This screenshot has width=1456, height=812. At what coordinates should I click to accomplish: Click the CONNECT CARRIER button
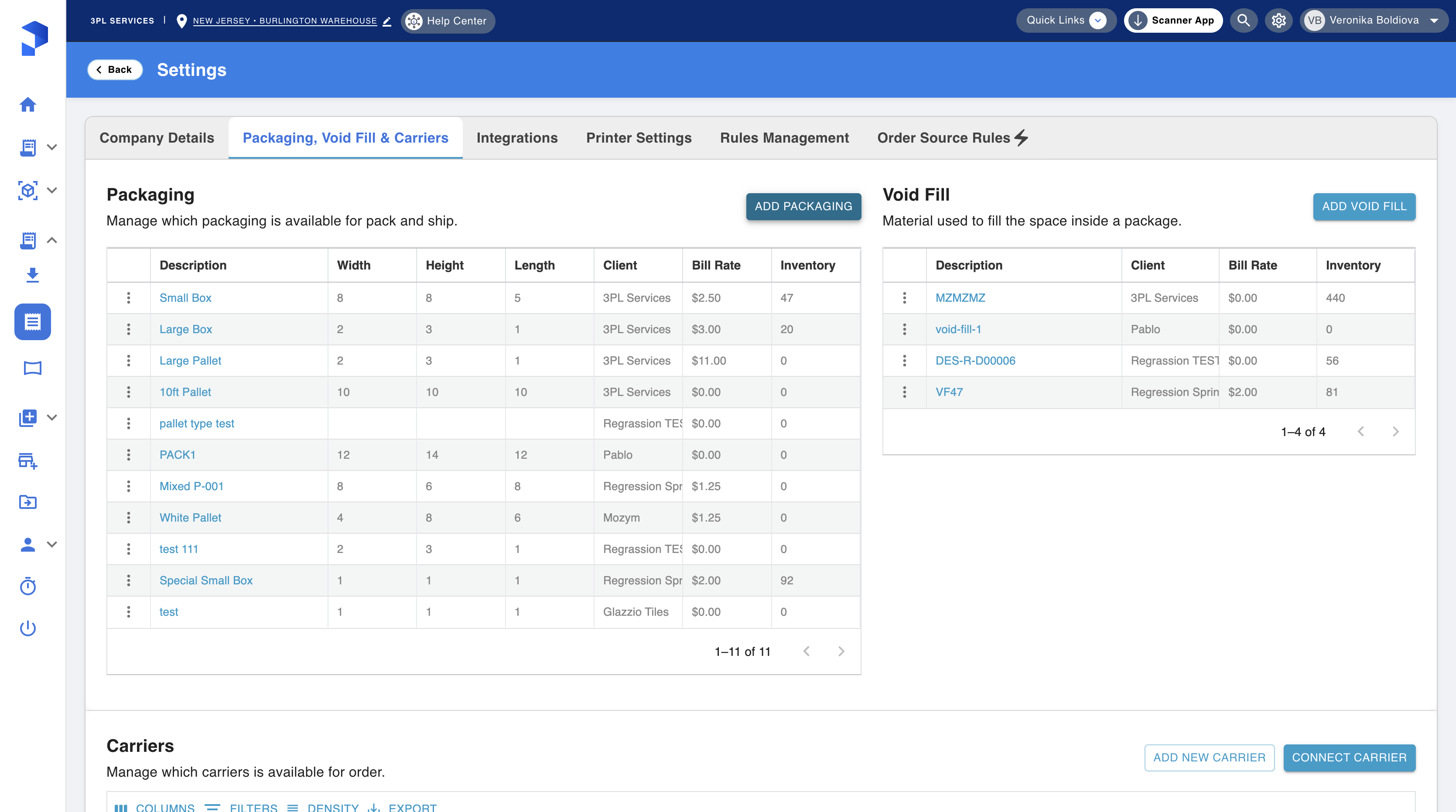pyautogui.click(x=1349, y=757)
